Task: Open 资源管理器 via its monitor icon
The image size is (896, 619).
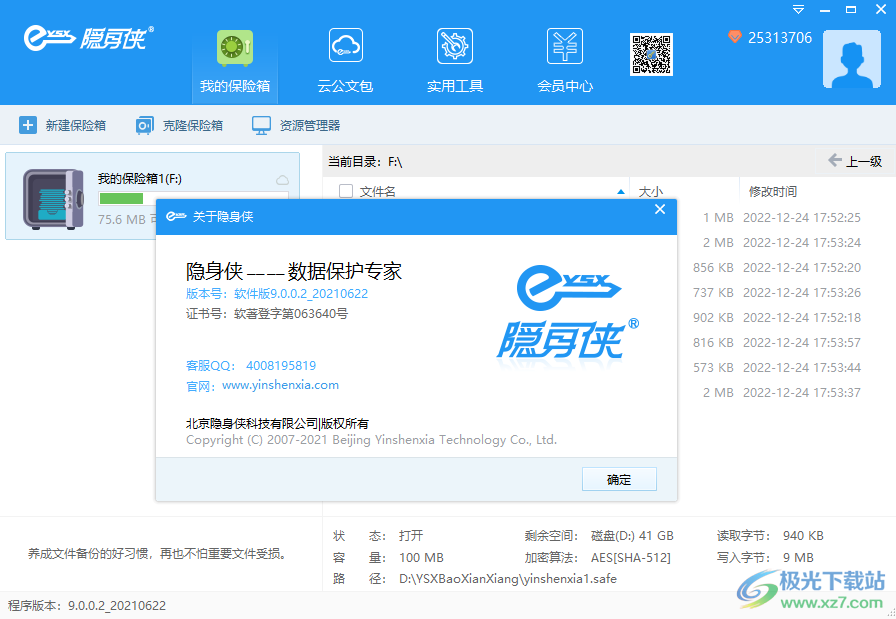Action: [260, 125]
